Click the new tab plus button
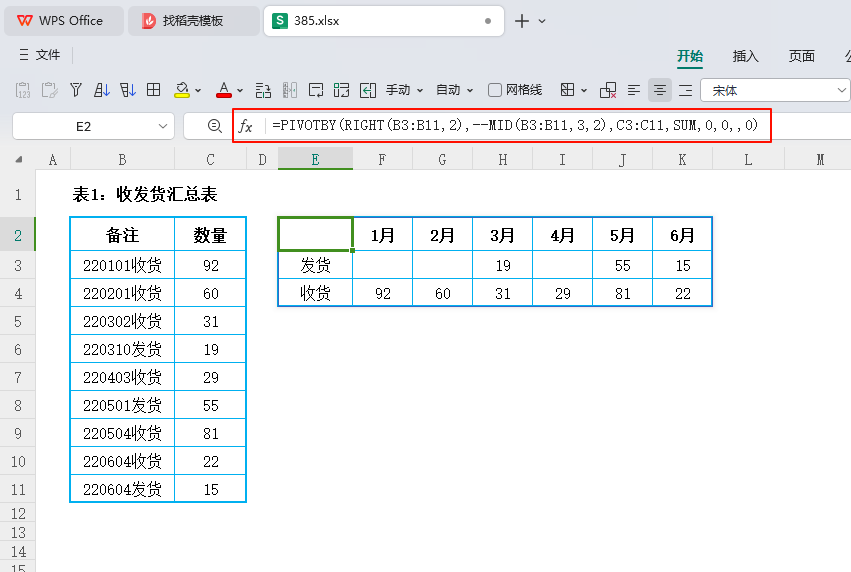The image size is (851, 572). click(x=522, y=21)
